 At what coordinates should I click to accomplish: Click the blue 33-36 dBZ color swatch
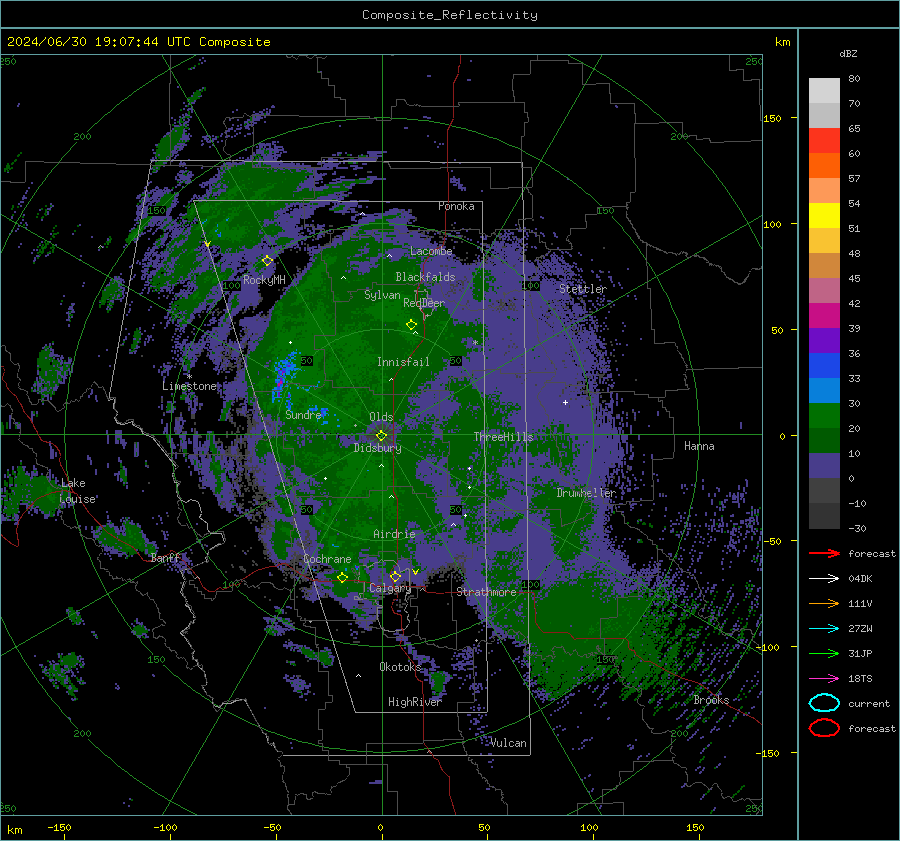(x=824, y=366)
